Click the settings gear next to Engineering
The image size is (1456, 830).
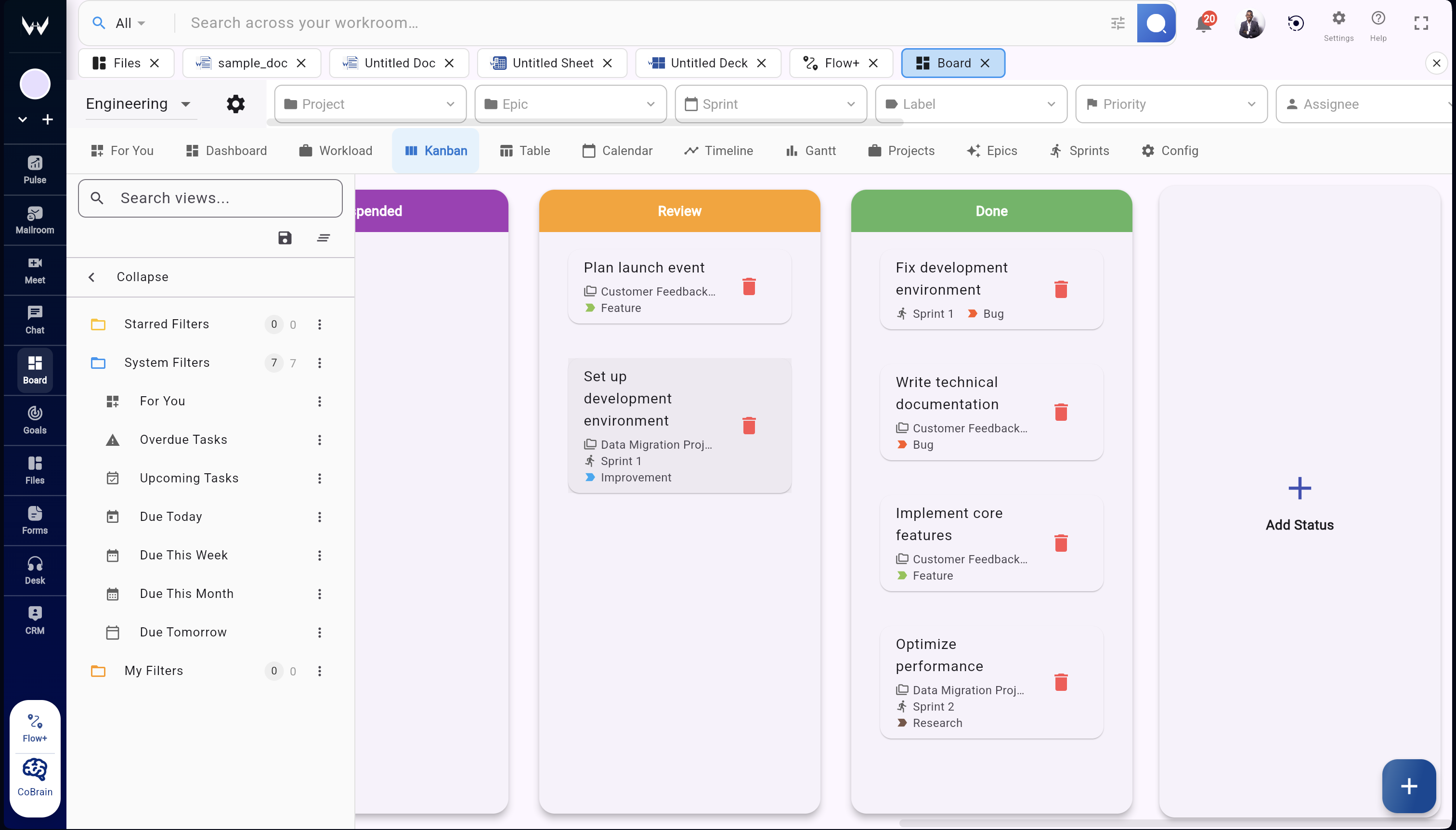pyautogui.click(x=235, y=104)
